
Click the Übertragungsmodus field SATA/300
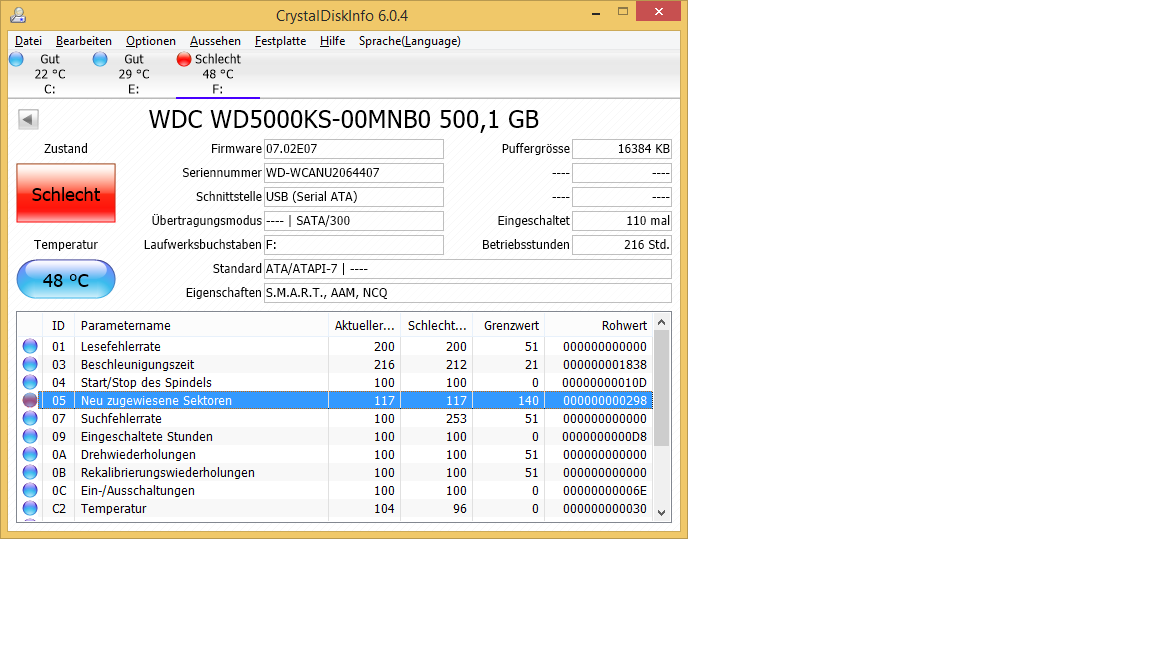click(x=354, y=220)
